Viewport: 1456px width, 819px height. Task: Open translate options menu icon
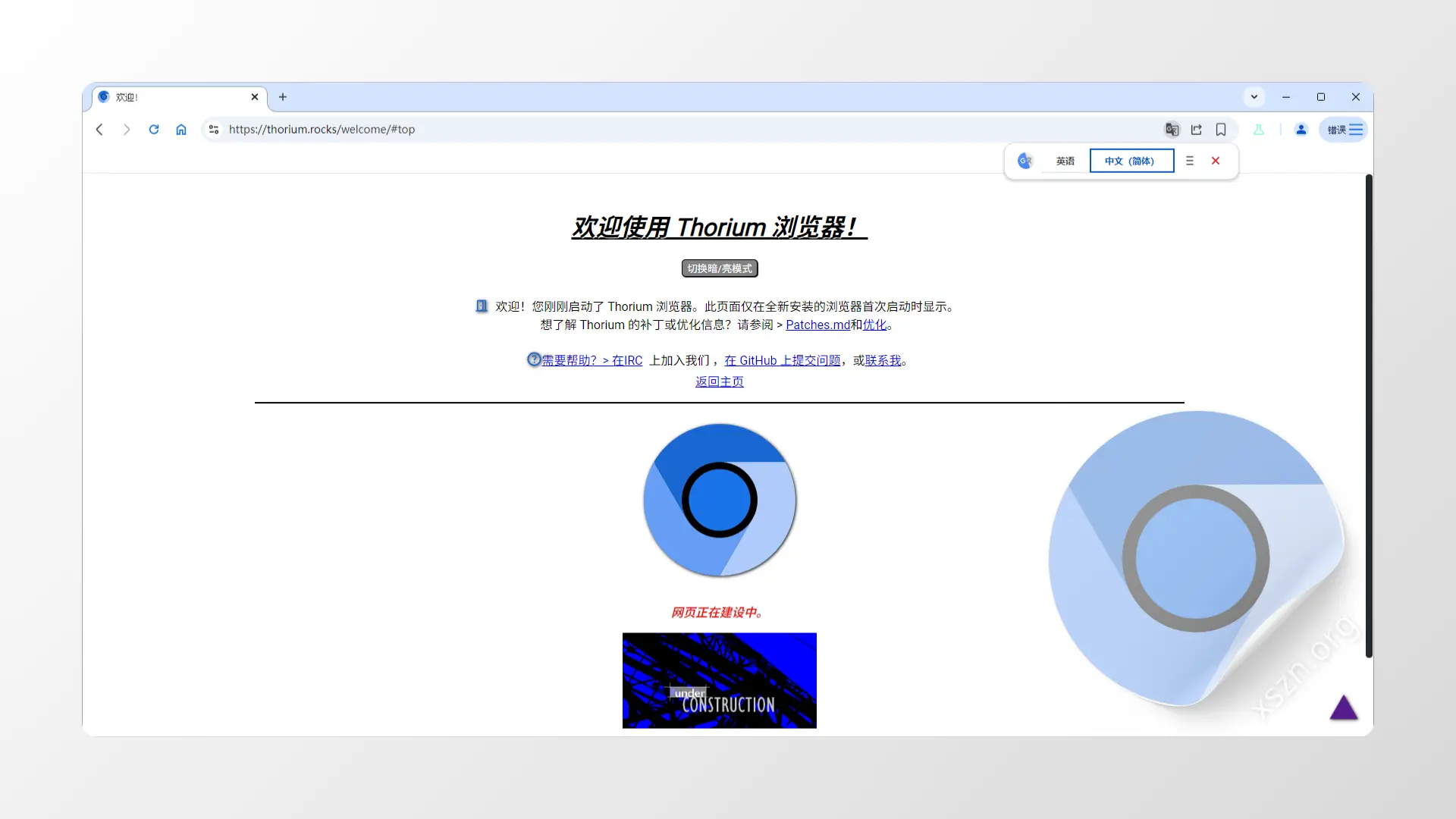click(1190, 161)
